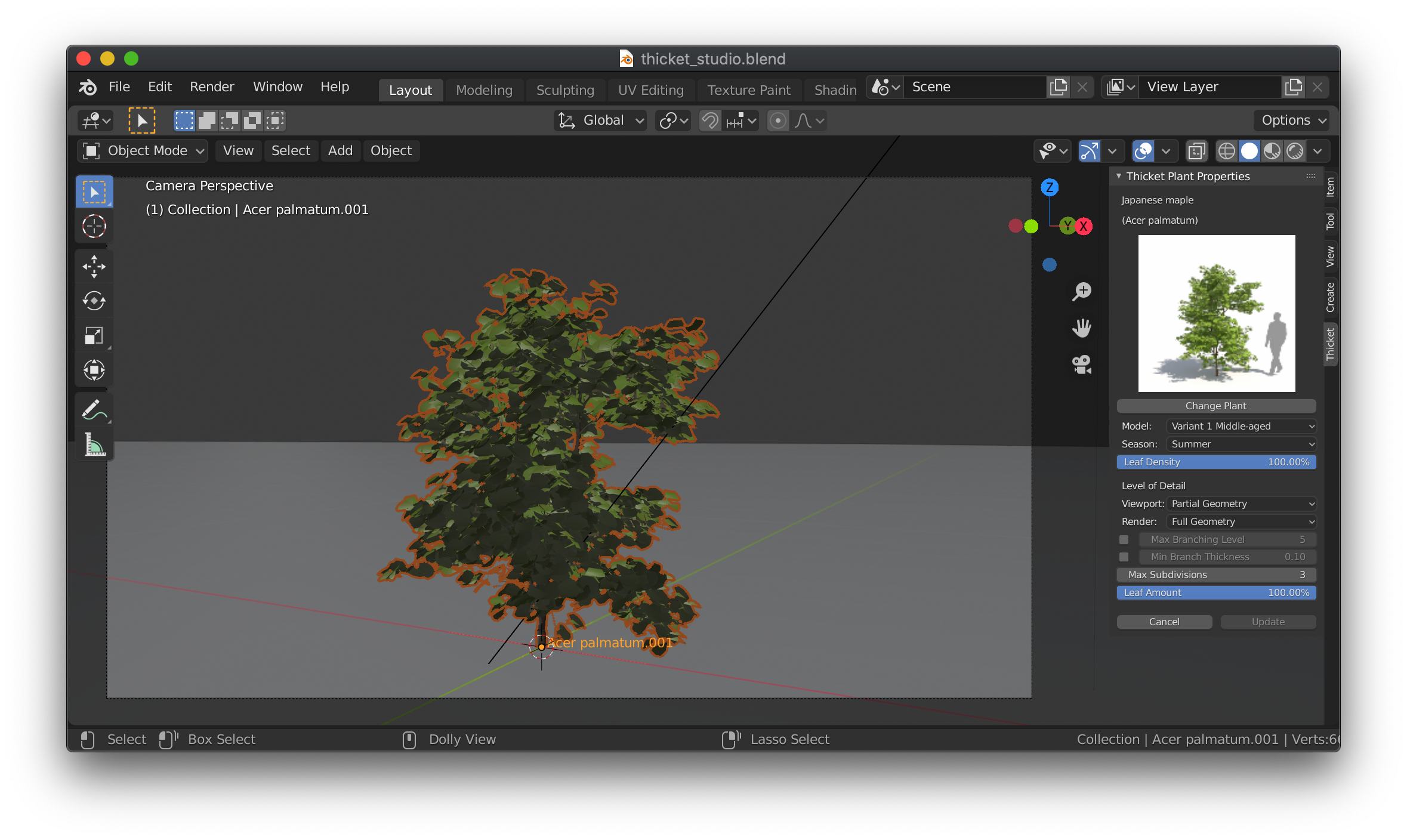Screen dimensions: 1407x840
Task: Switch to the Sculpting workspace tab
Action: 564,90
